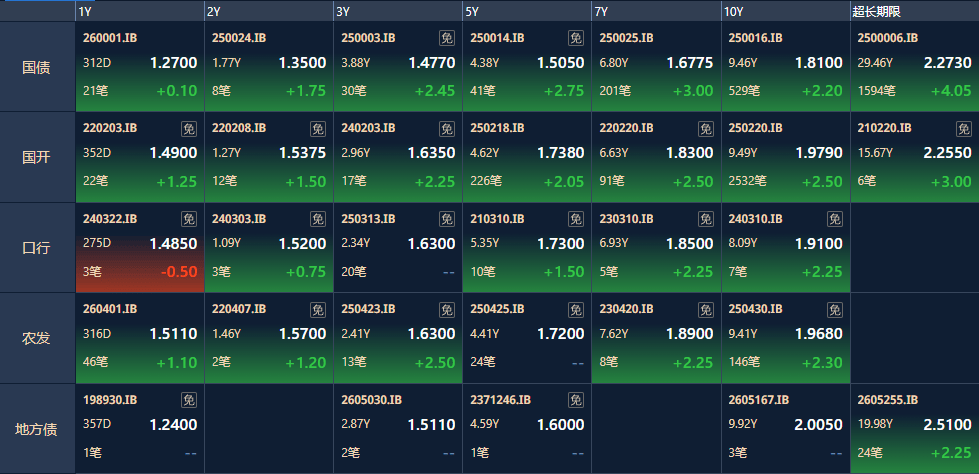Viewport: 979px width, 474px height.
Task: Click the 免 badge beside 250003.IB
Action: [446, 38]
